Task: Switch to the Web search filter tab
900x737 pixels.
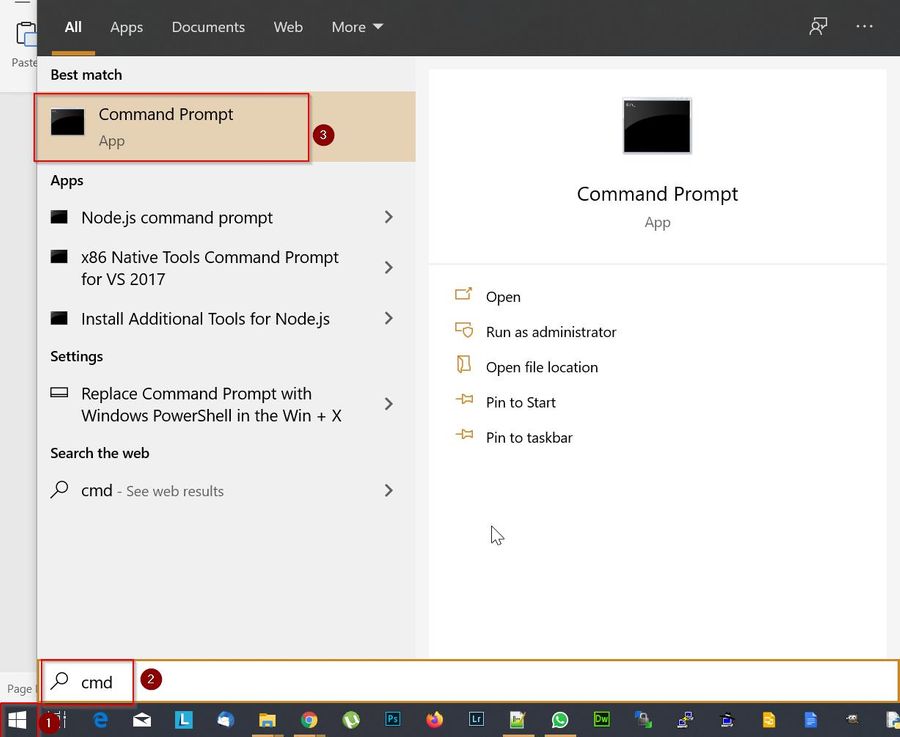Action: (288, 27)
